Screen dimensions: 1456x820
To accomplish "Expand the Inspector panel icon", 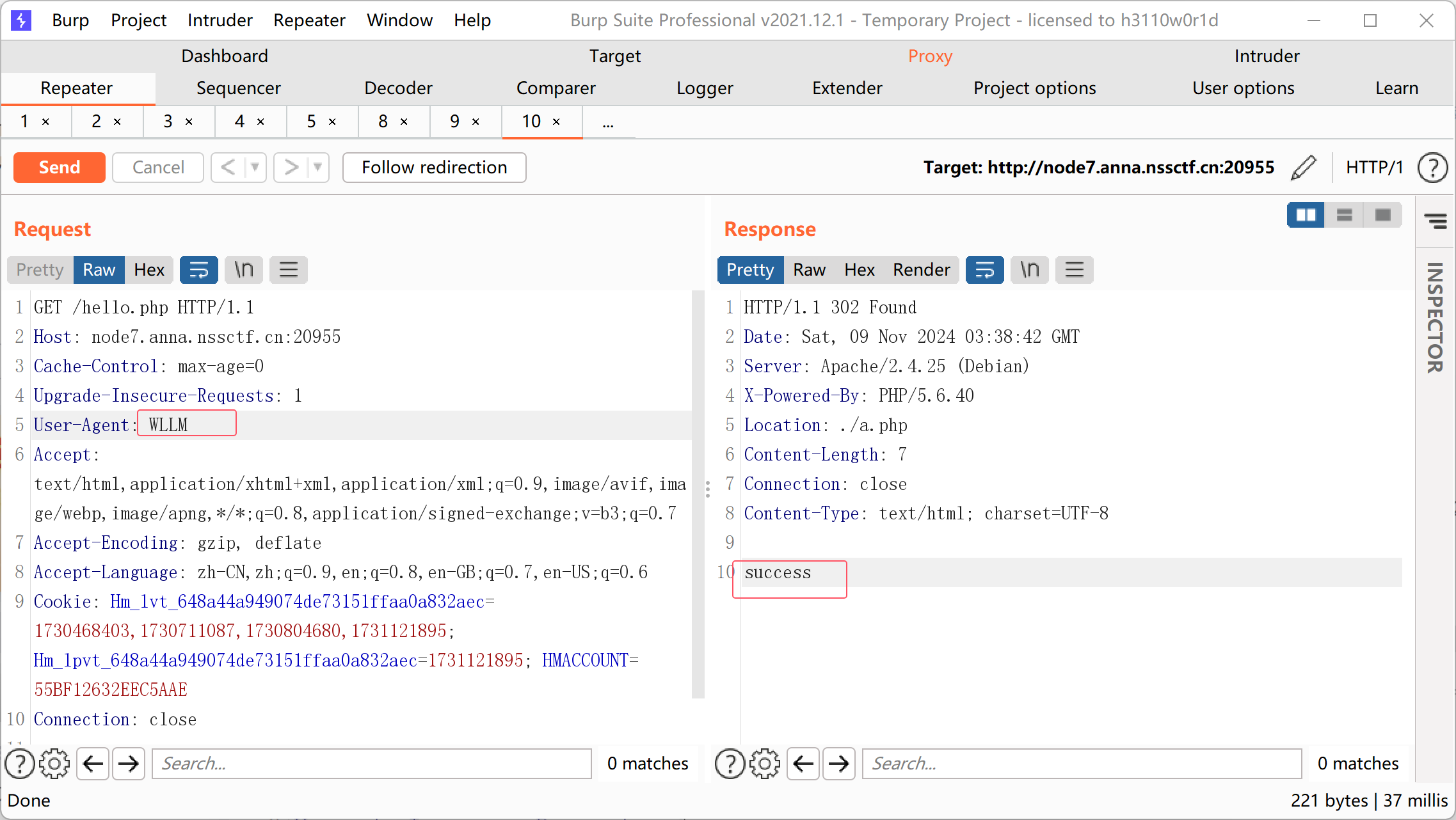I will pos(1436,221).
